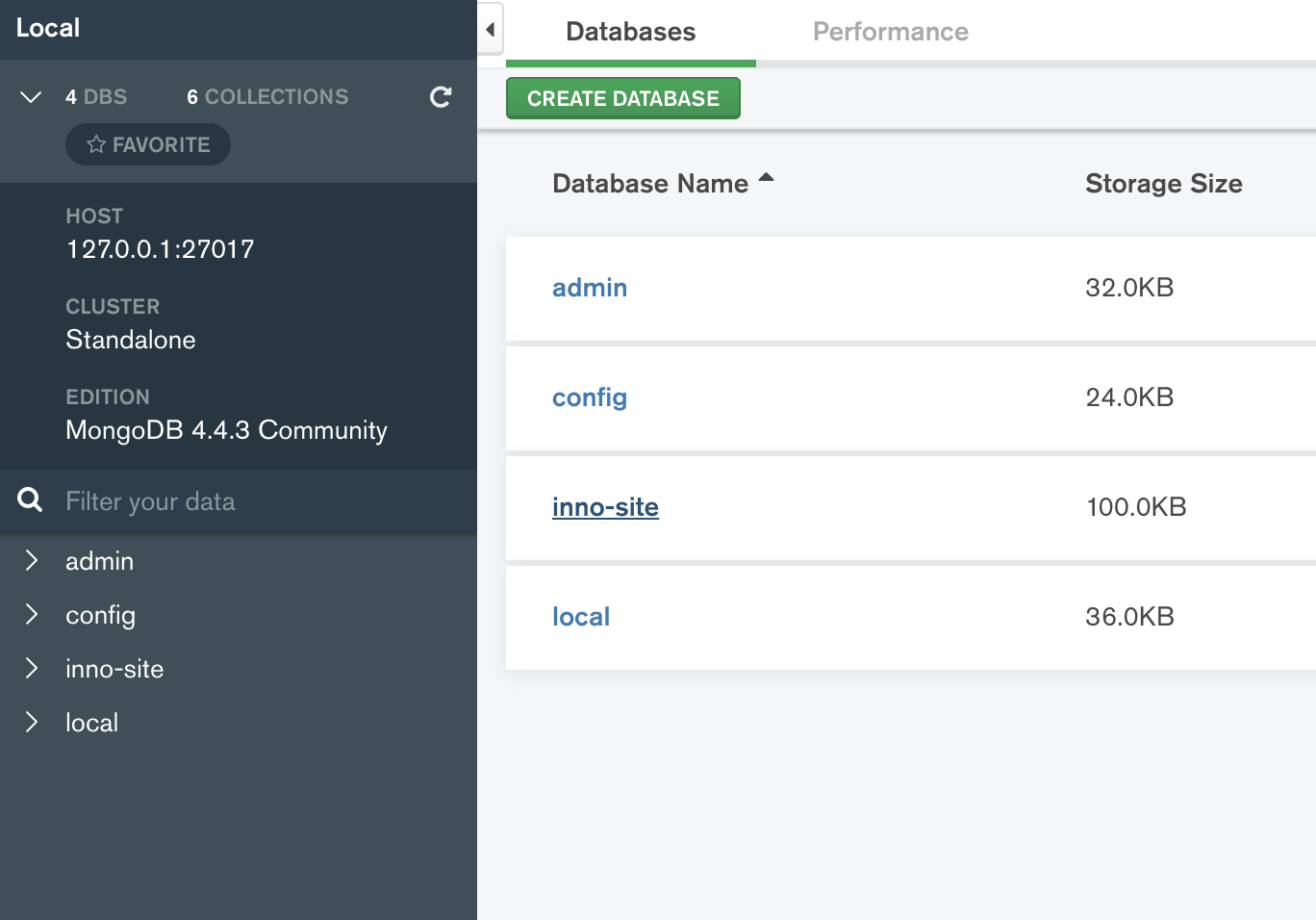The height and width of the screenshot is (920, 1316).
Task: Click the cluster value Standalone
Action: [x=131, y=340]
